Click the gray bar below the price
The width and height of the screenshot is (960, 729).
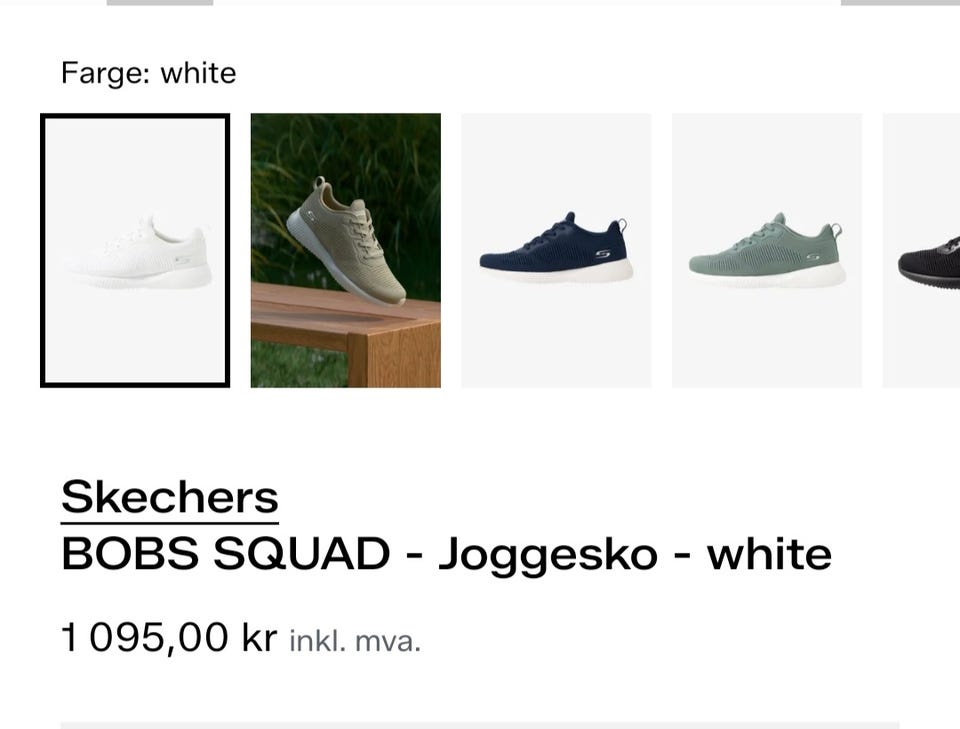(480, 726)
